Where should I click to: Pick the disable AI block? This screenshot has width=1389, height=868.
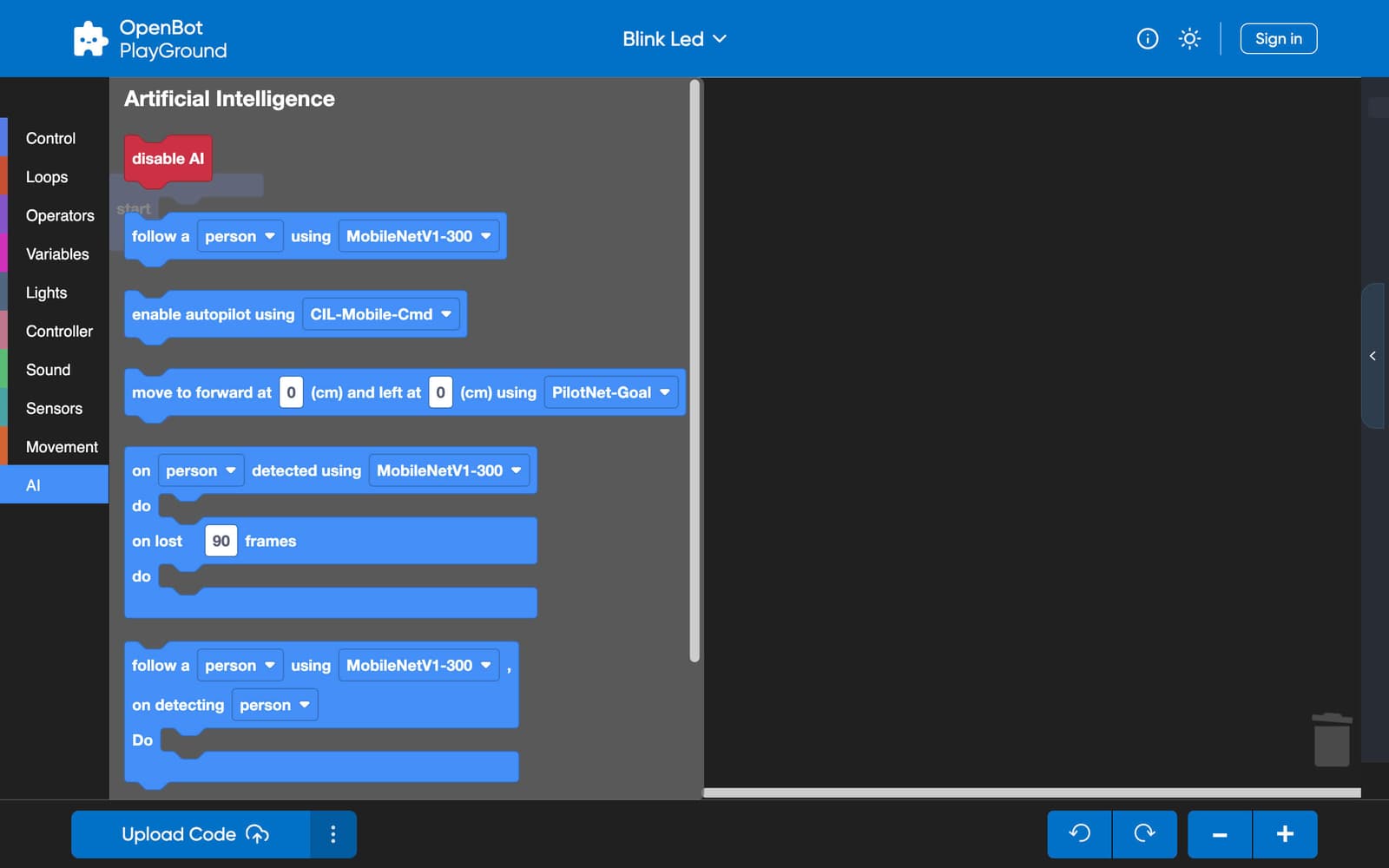coord(168,159)
